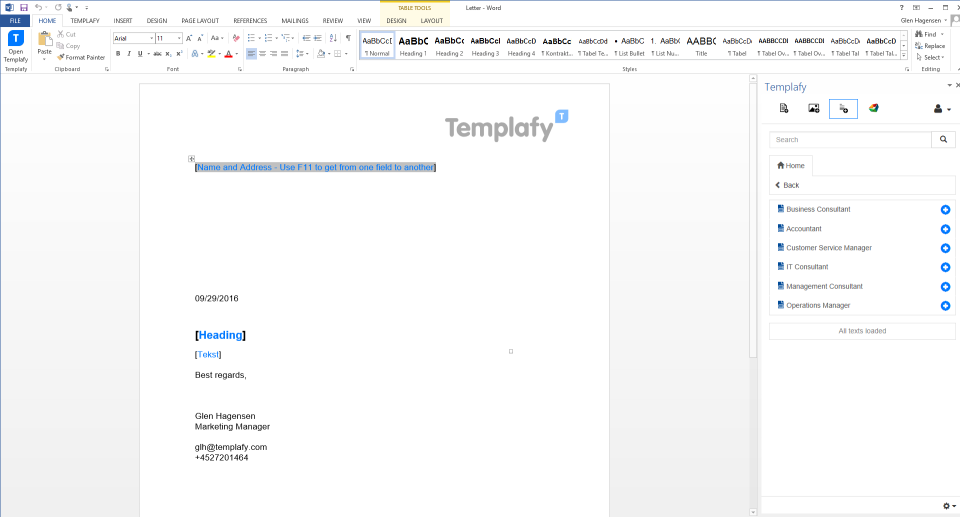Click the Save icon in quick access toolbar
Image resolution: width=960 pixels, height=517 pixels.
24,7
